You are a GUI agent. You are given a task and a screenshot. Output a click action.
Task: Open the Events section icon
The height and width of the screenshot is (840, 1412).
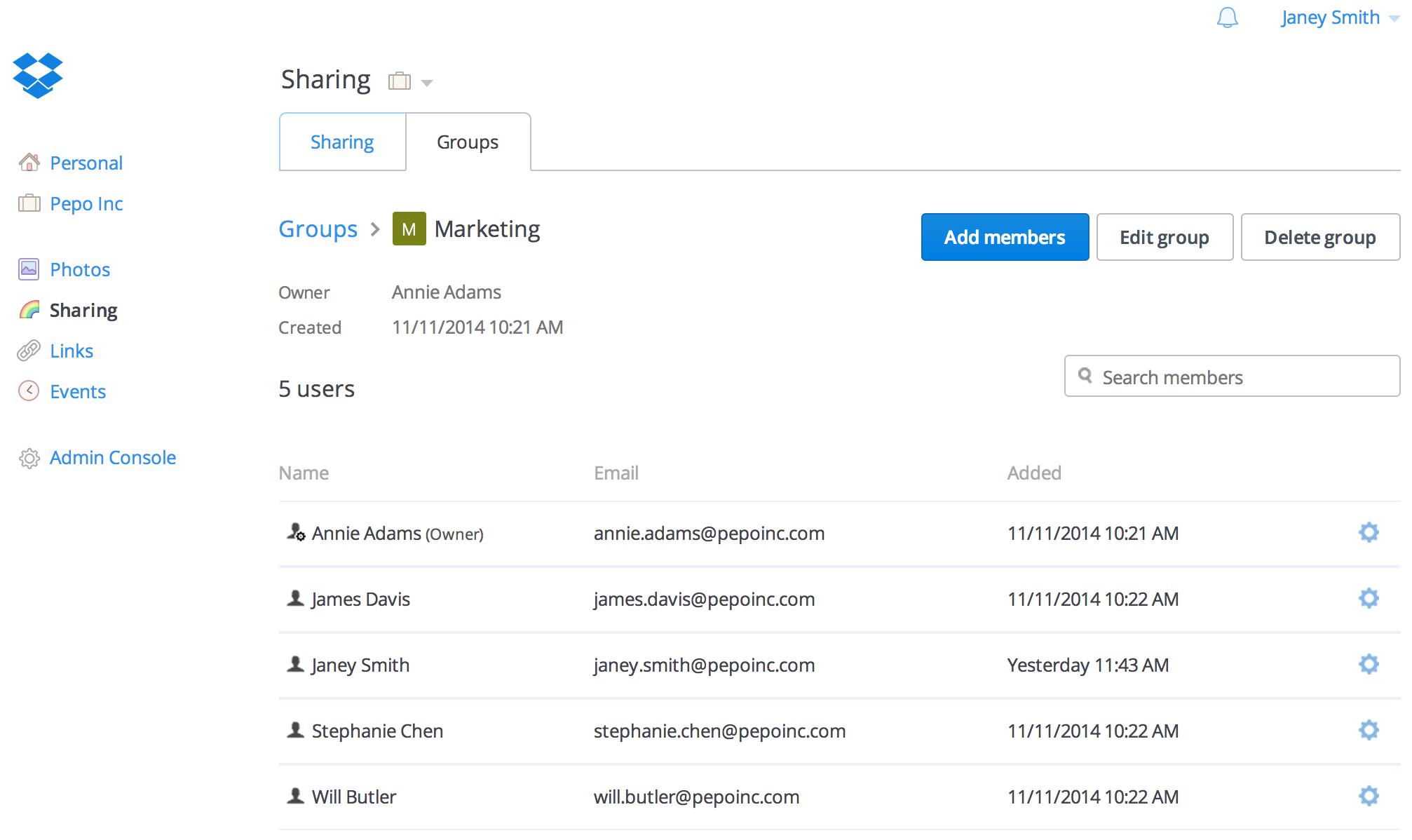[28, 390]
